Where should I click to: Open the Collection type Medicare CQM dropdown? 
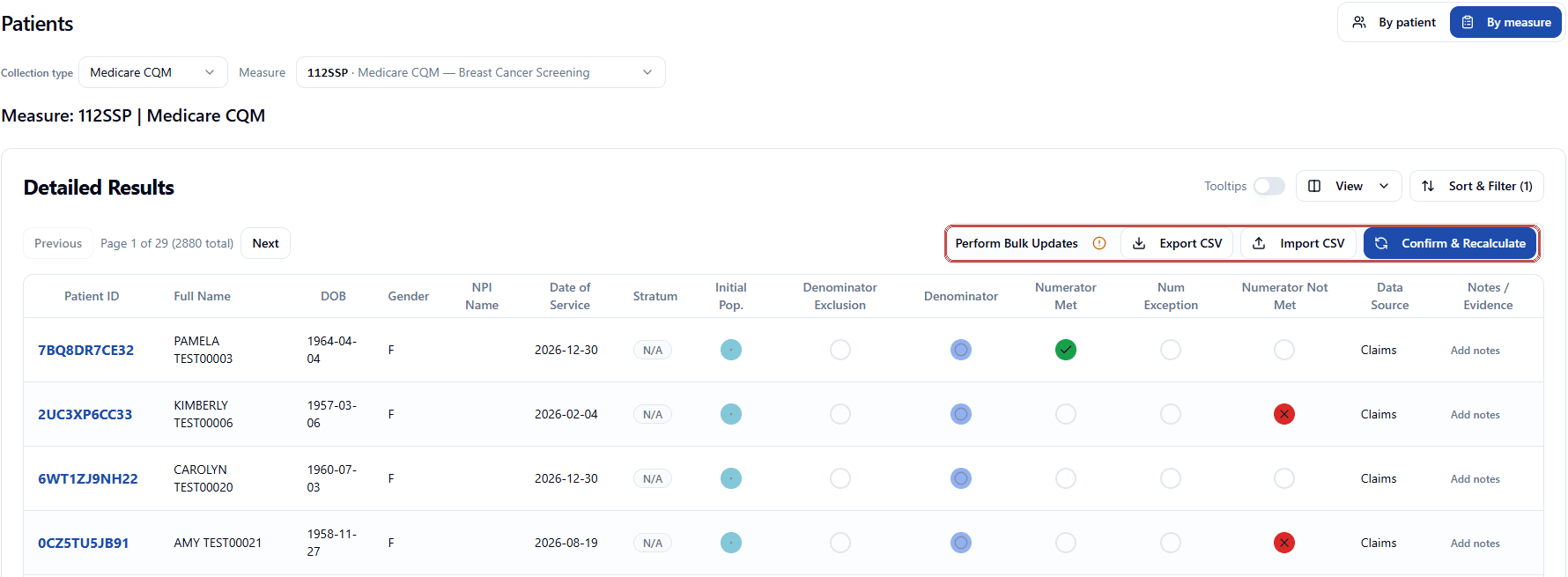tap(153, 72)
